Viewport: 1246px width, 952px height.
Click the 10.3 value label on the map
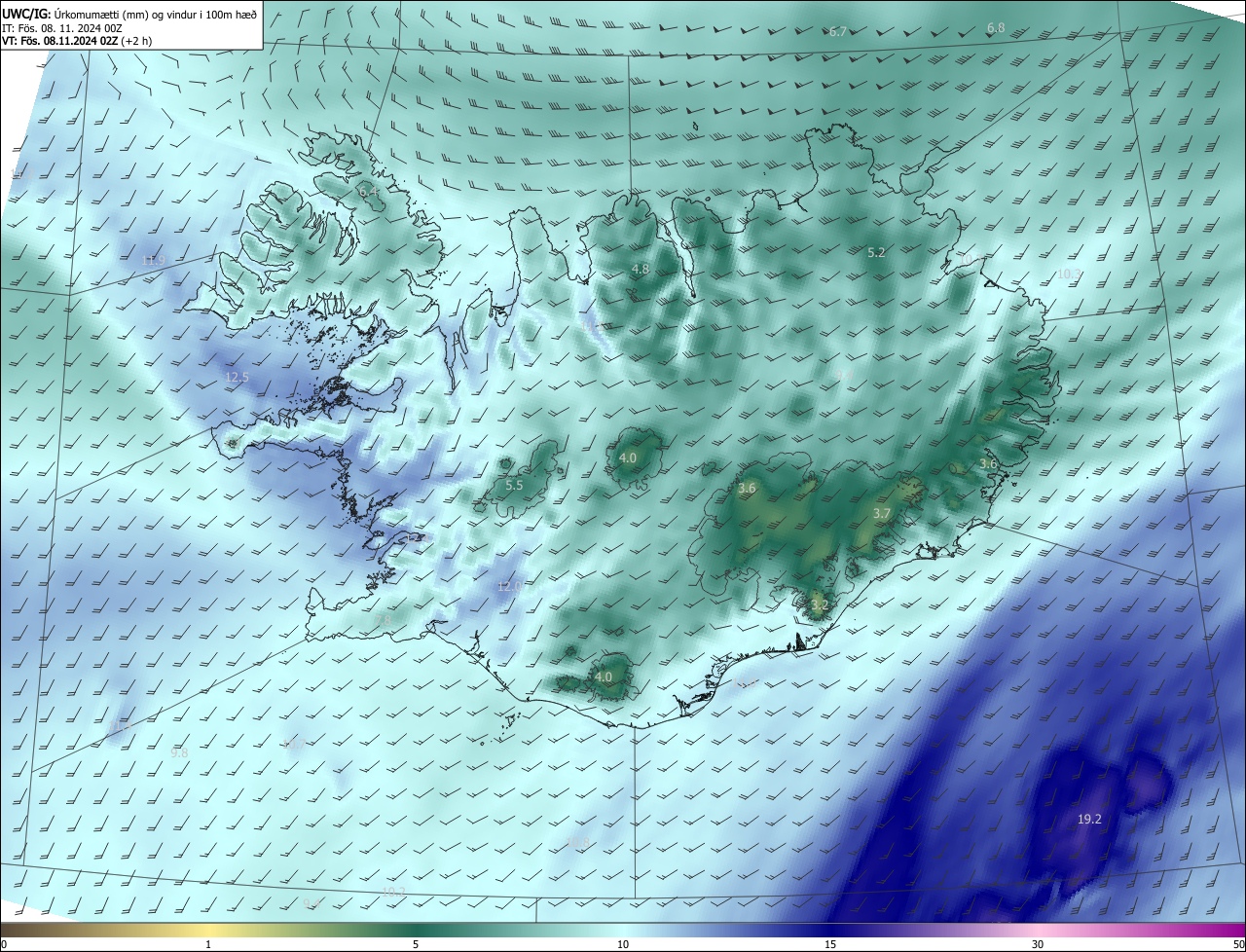click(1069, 275)
